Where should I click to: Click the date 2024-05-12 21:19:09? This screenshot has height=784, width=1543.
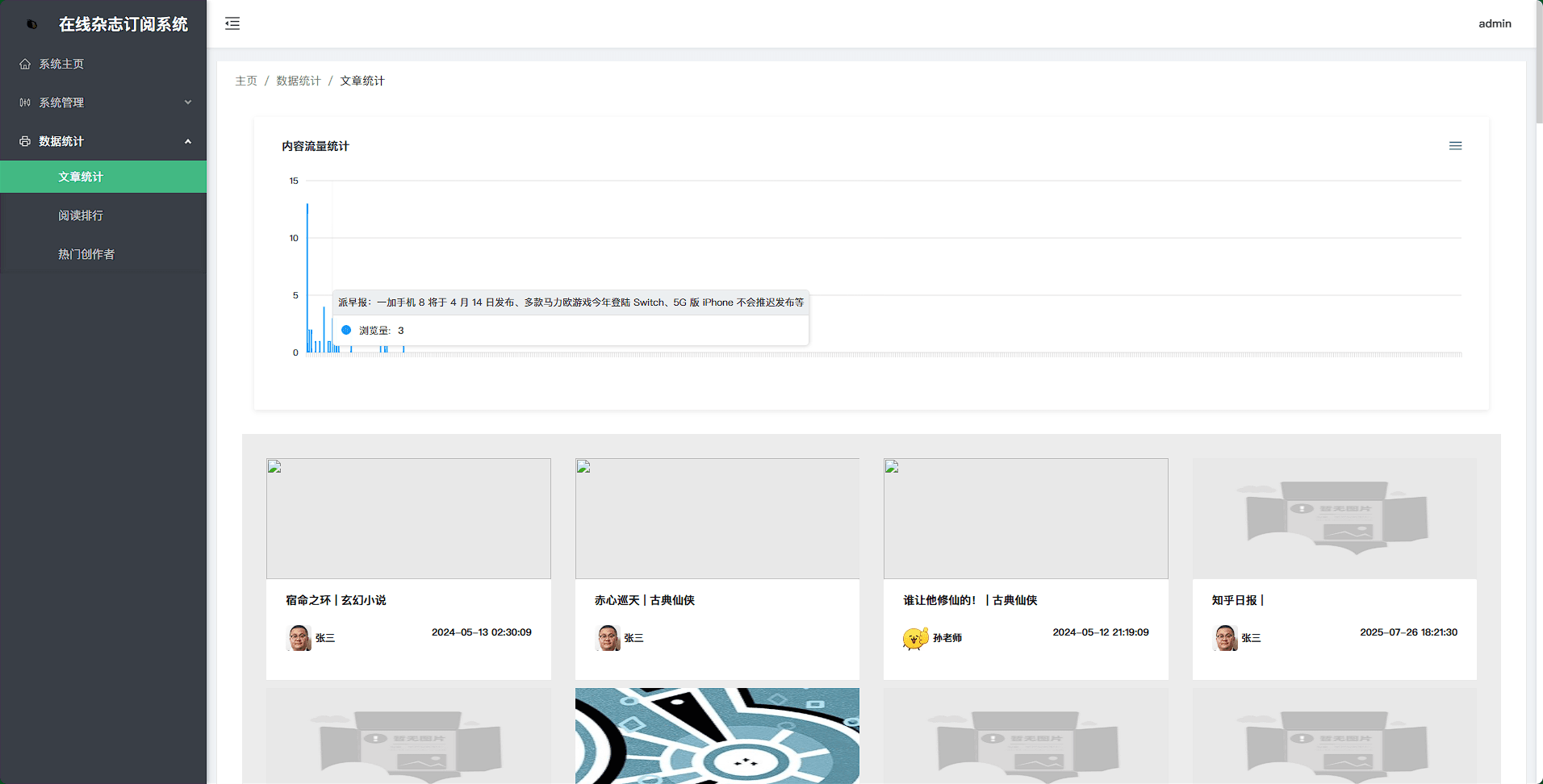click(x=1101, y=632)
